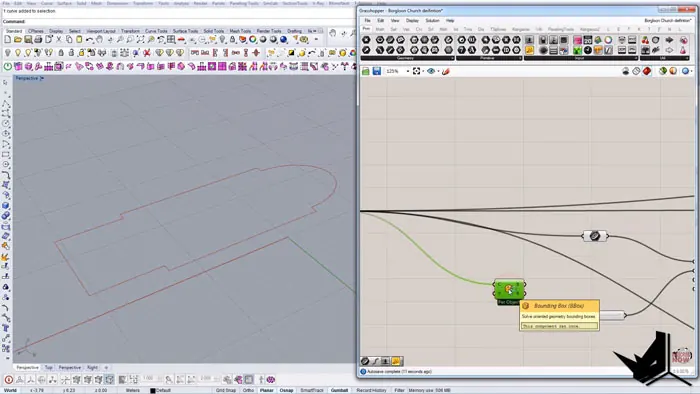700x394 pixels.
Task: Click the green power icon in pink plugin toolbar
Action: (8, 66)
